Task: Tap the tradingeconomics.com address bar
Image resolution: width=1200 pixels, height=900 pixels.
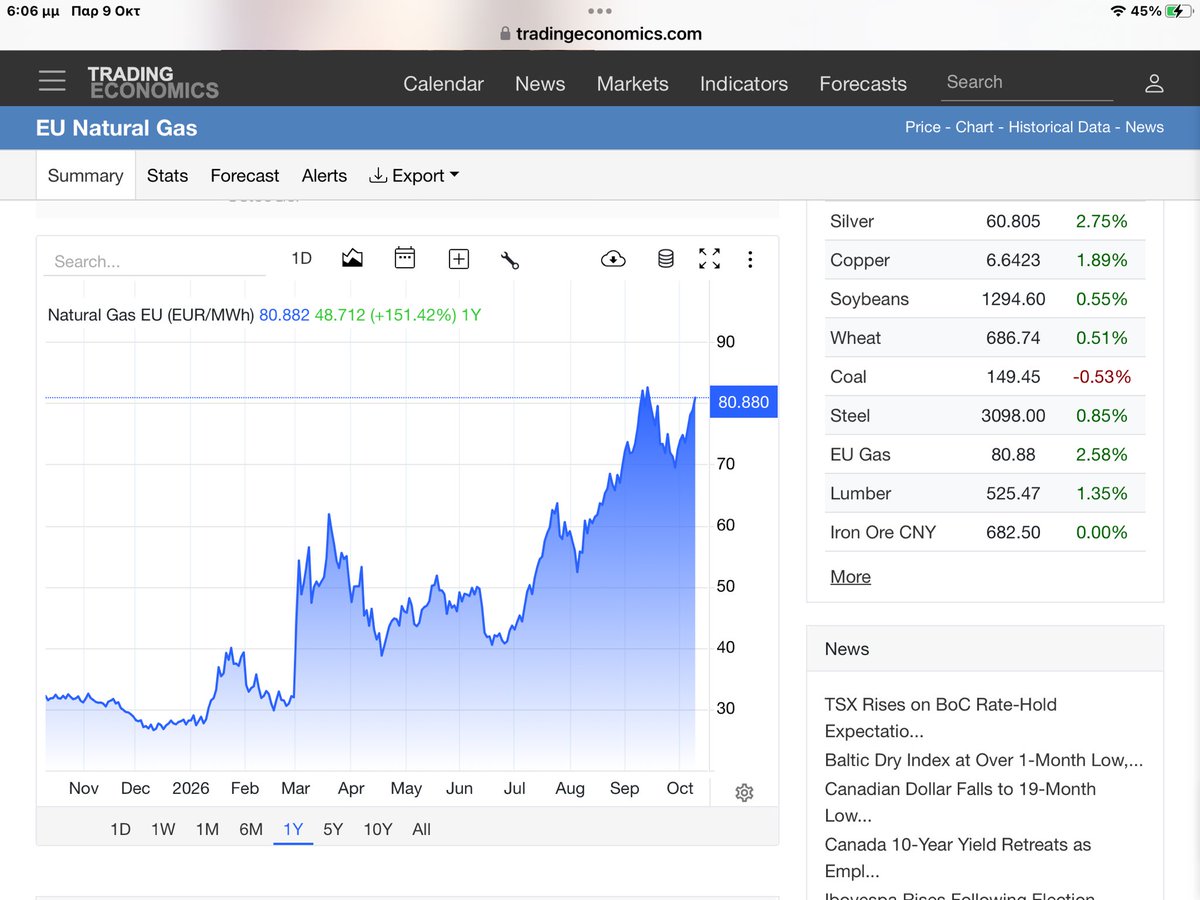Action: [600, 34]
